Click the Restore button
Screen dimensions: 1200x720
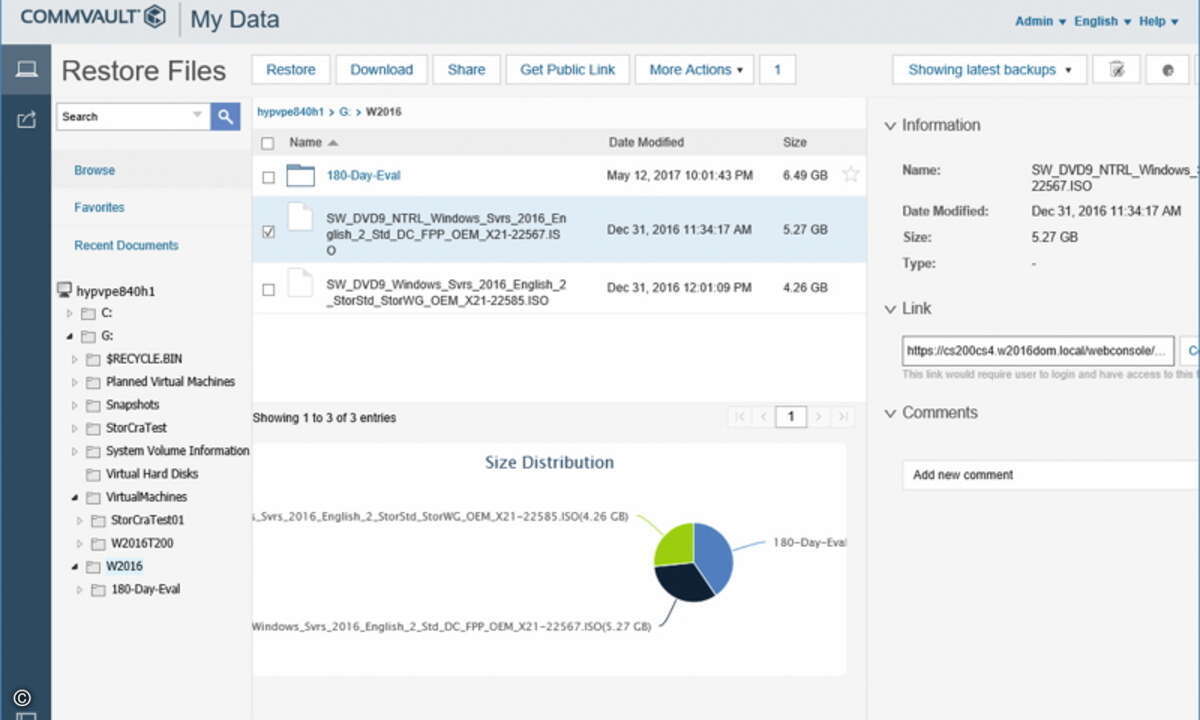(x=291, y=70)
